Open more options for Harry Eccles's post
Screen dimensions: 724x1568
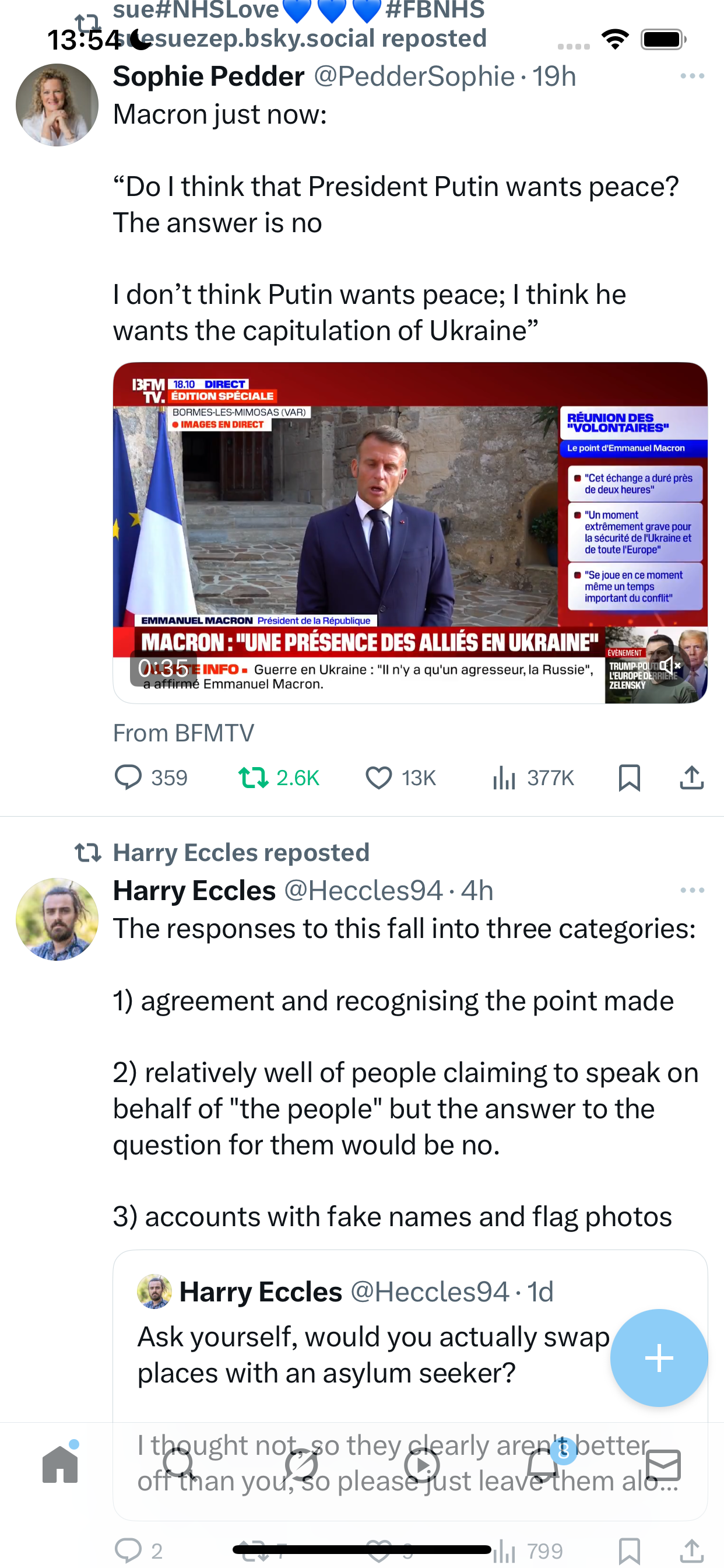click(x=693, y=891)
